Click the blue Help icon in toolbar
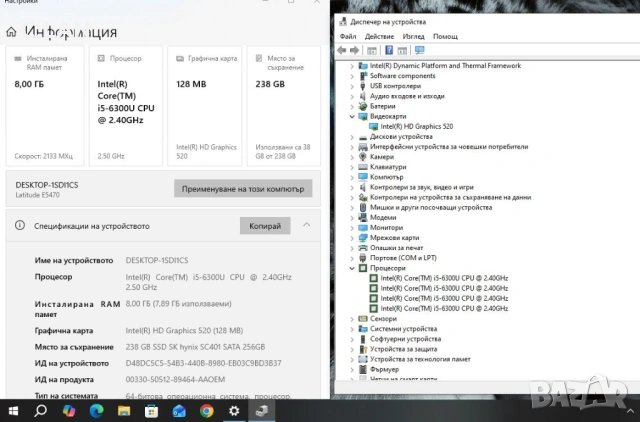The image size is (640, 422). click(x=389, y=50)
